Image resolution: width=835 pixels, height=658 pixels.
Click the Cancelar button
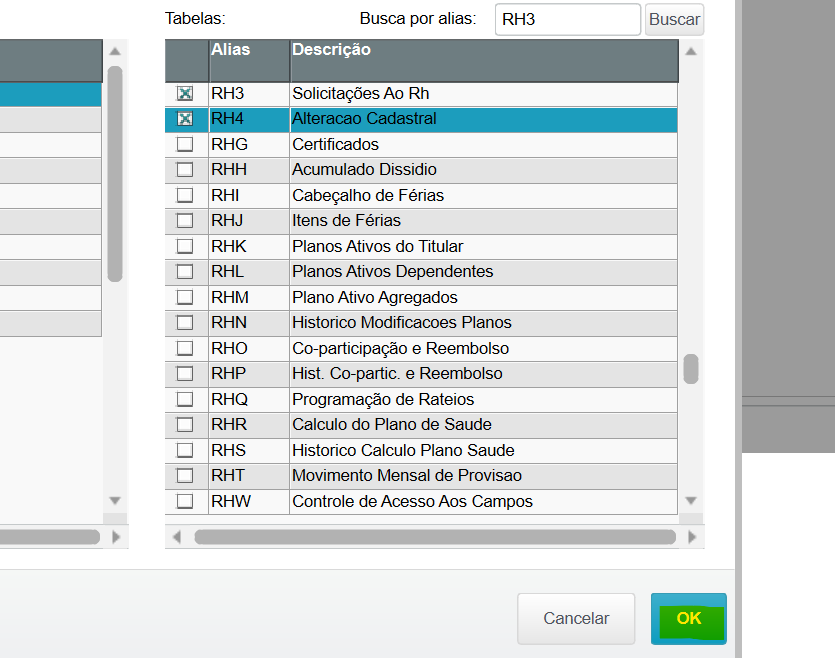(576, 618)
